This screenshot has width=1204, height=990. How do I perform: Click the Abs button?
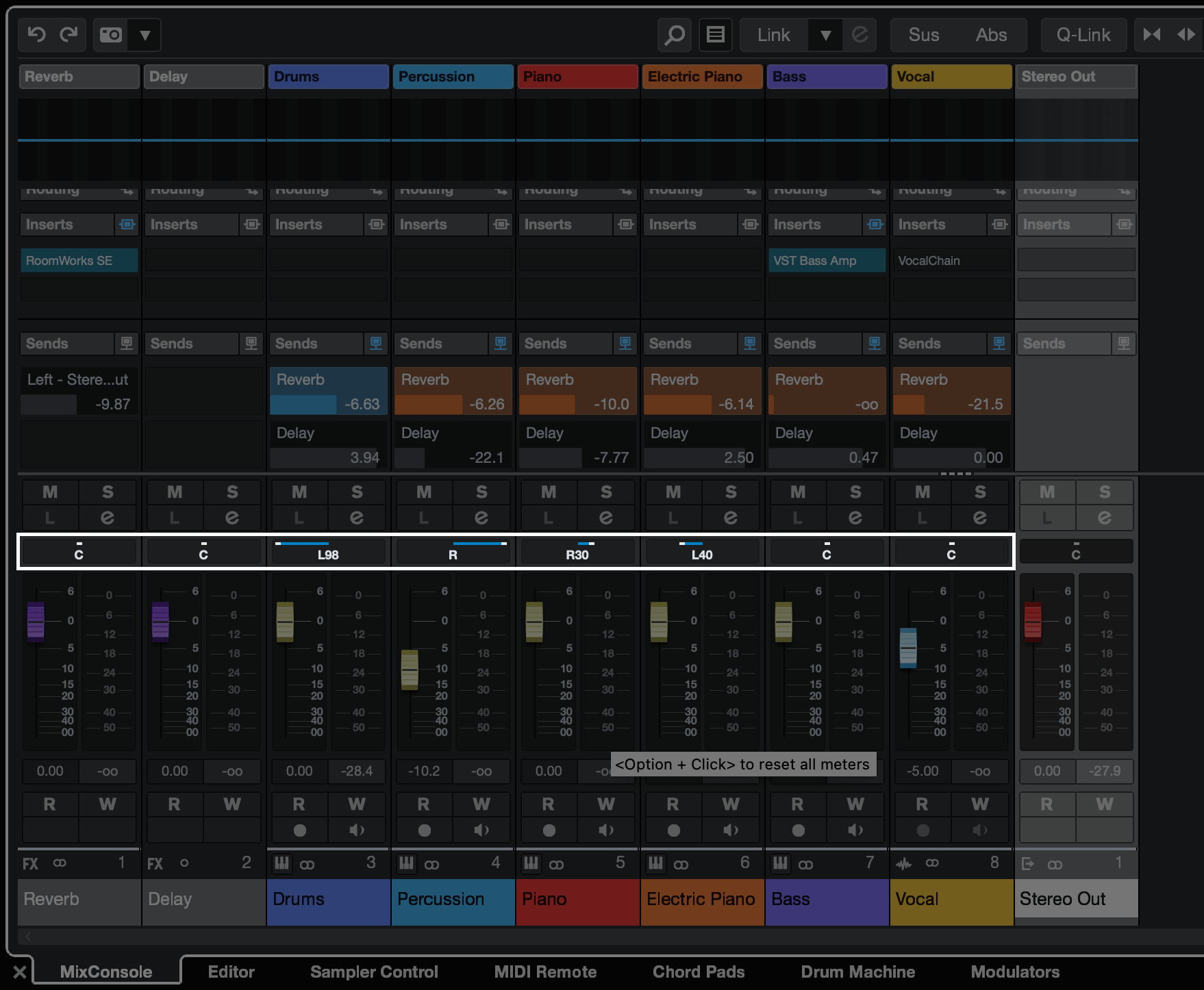point(991,34)
